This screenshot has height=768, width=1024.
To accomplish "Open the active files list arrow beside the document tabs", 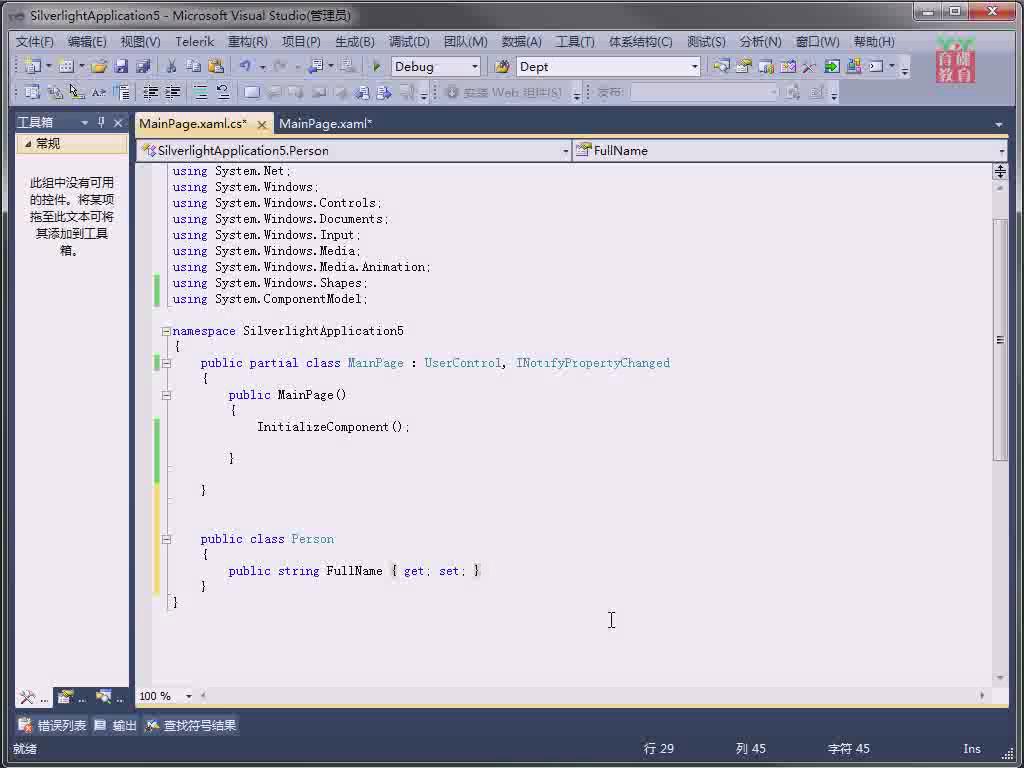I will [999, 124].
